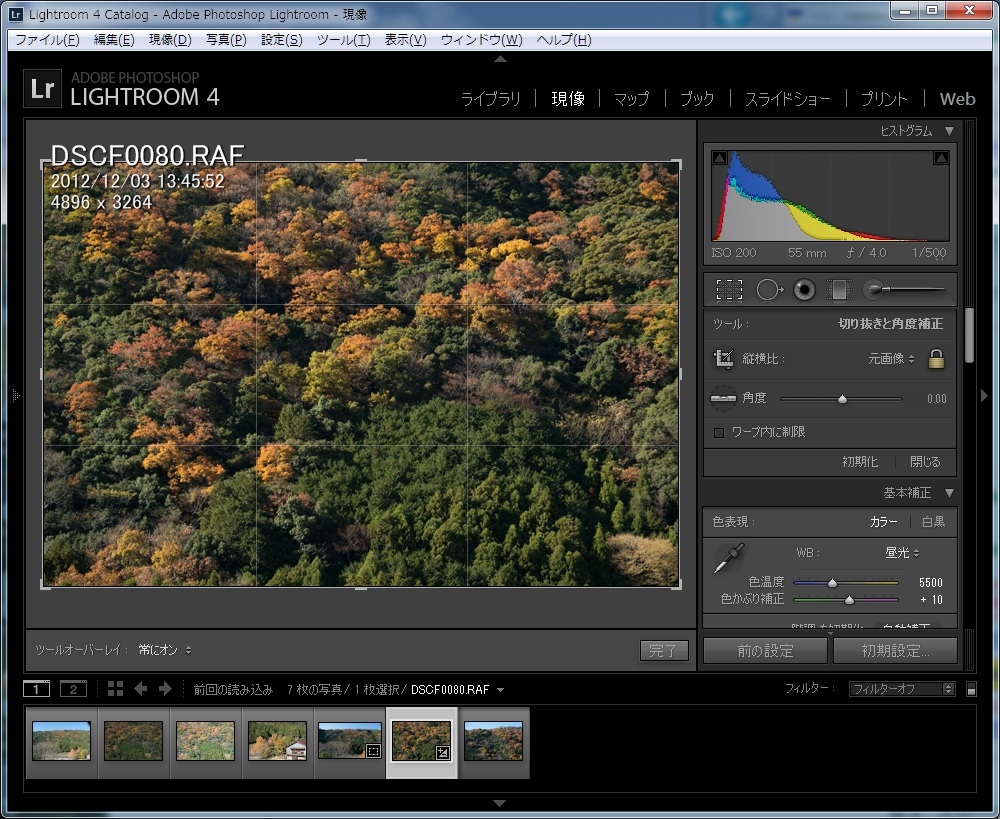
Task: Select the crop overlay tool icon
Action: (729, 290)
